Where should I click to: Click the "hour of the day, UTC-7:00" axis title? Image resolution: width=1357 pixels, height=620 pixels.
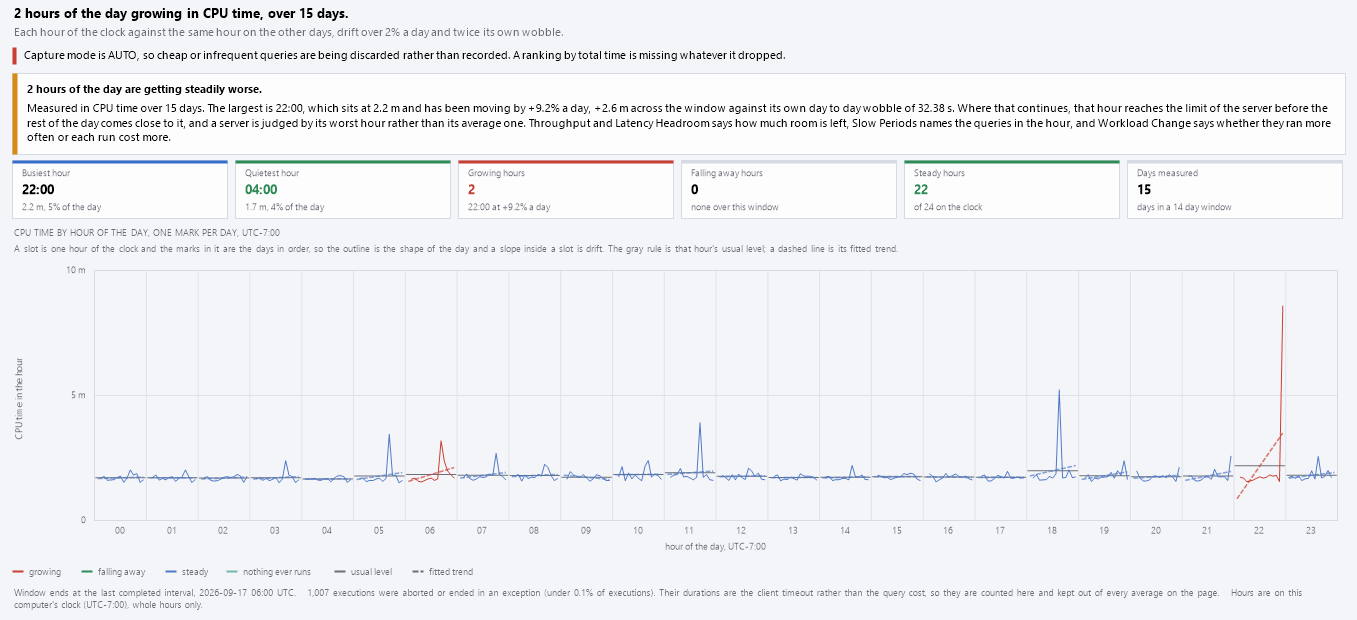coord(715,546)
